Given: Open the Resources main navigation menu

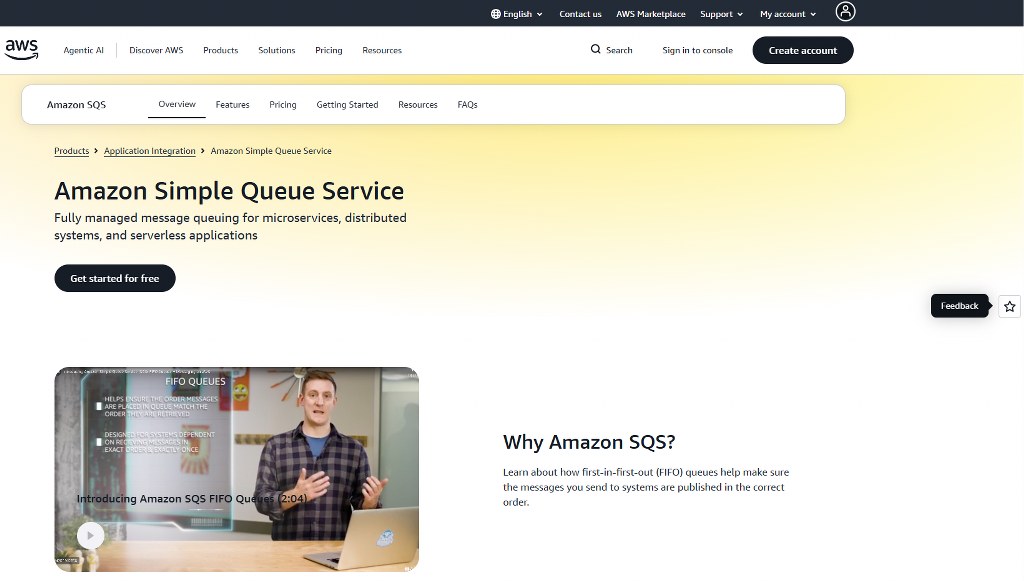Looking at the screenshot, I should pos(382,50).
